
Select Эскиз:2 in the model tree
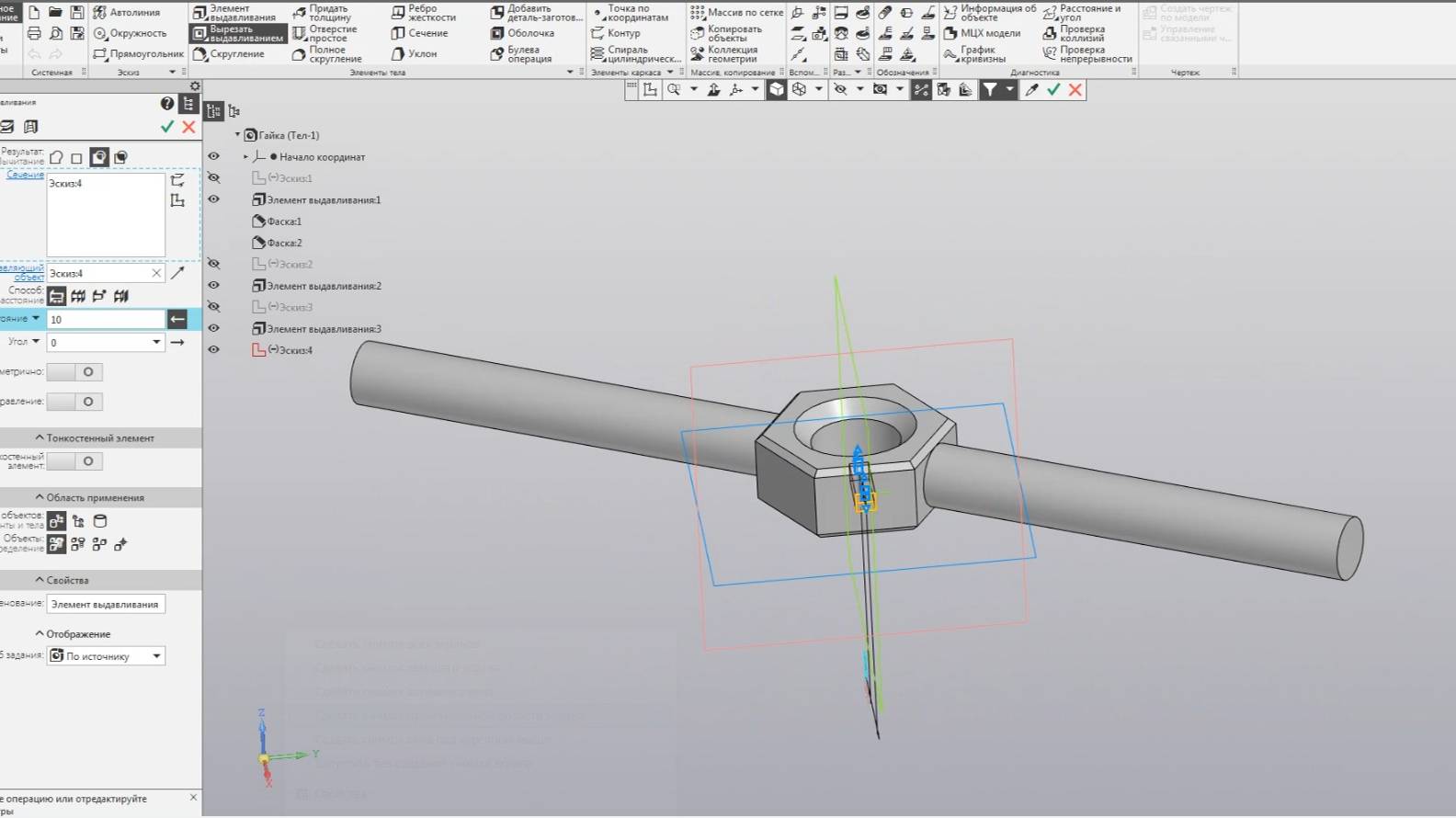(x=282, y=265)
